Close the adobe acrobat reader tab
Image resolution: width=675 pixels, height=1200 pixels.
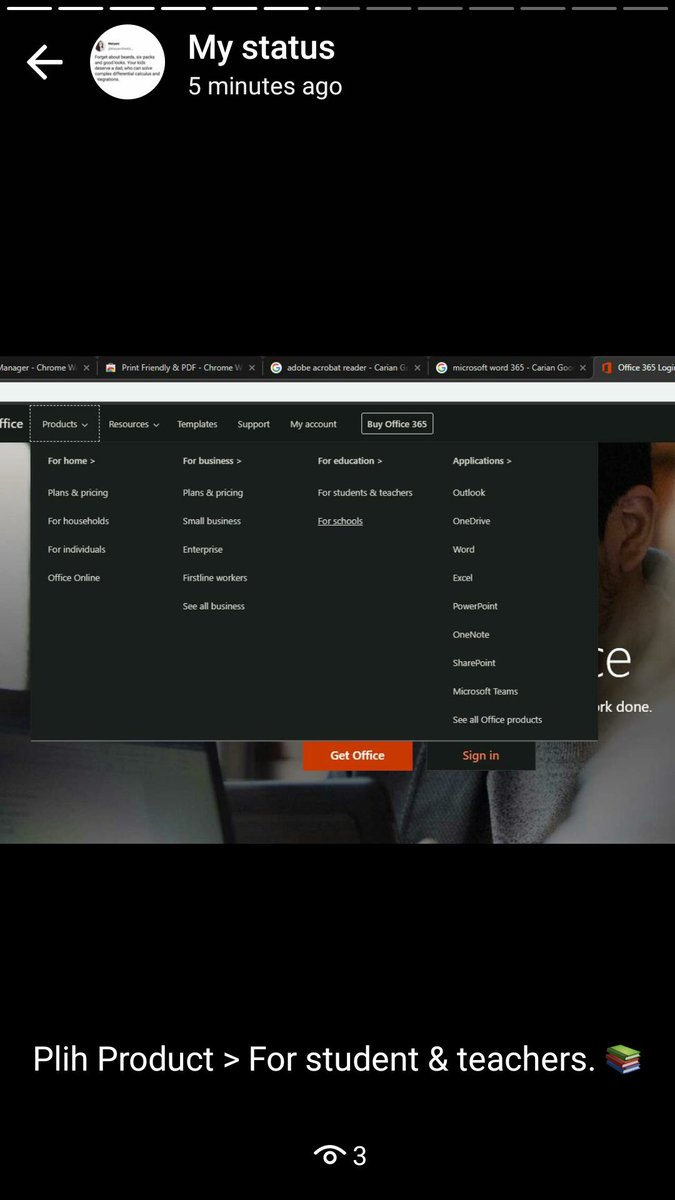pos(419,368)
